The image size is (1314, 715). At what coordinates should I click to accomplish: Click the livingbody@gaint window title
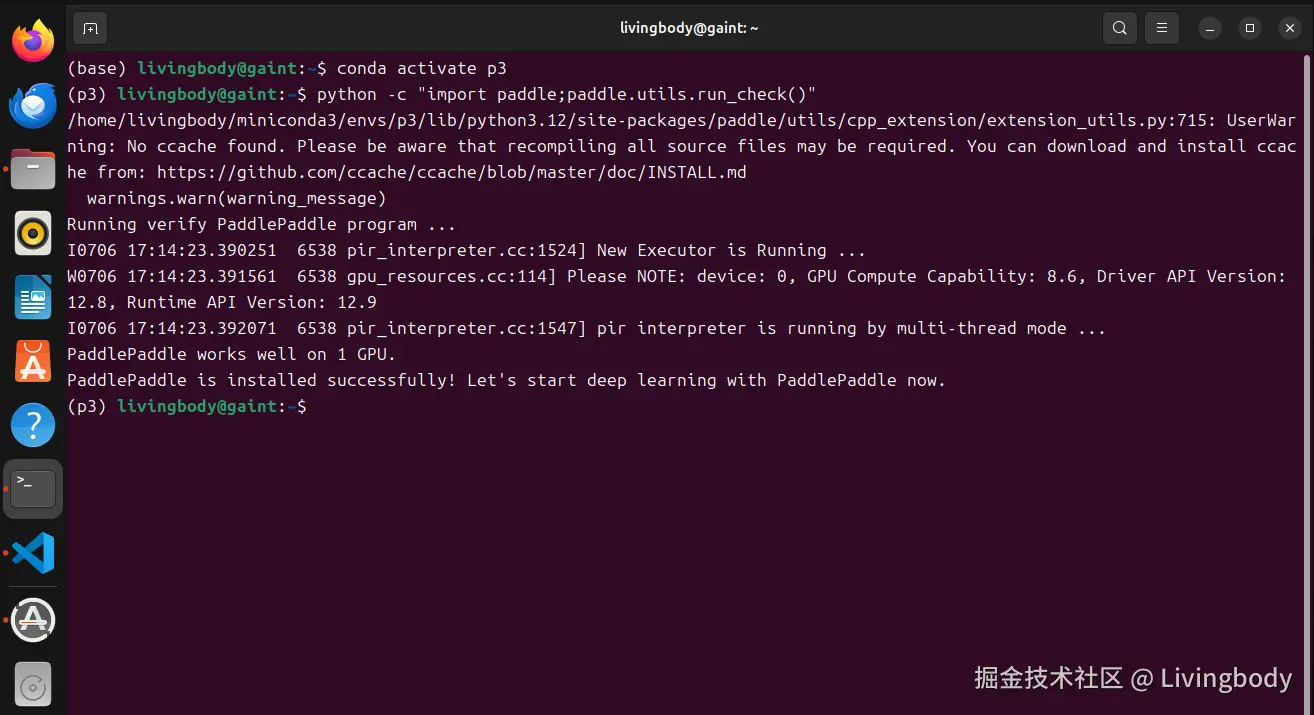click(689, 28)
